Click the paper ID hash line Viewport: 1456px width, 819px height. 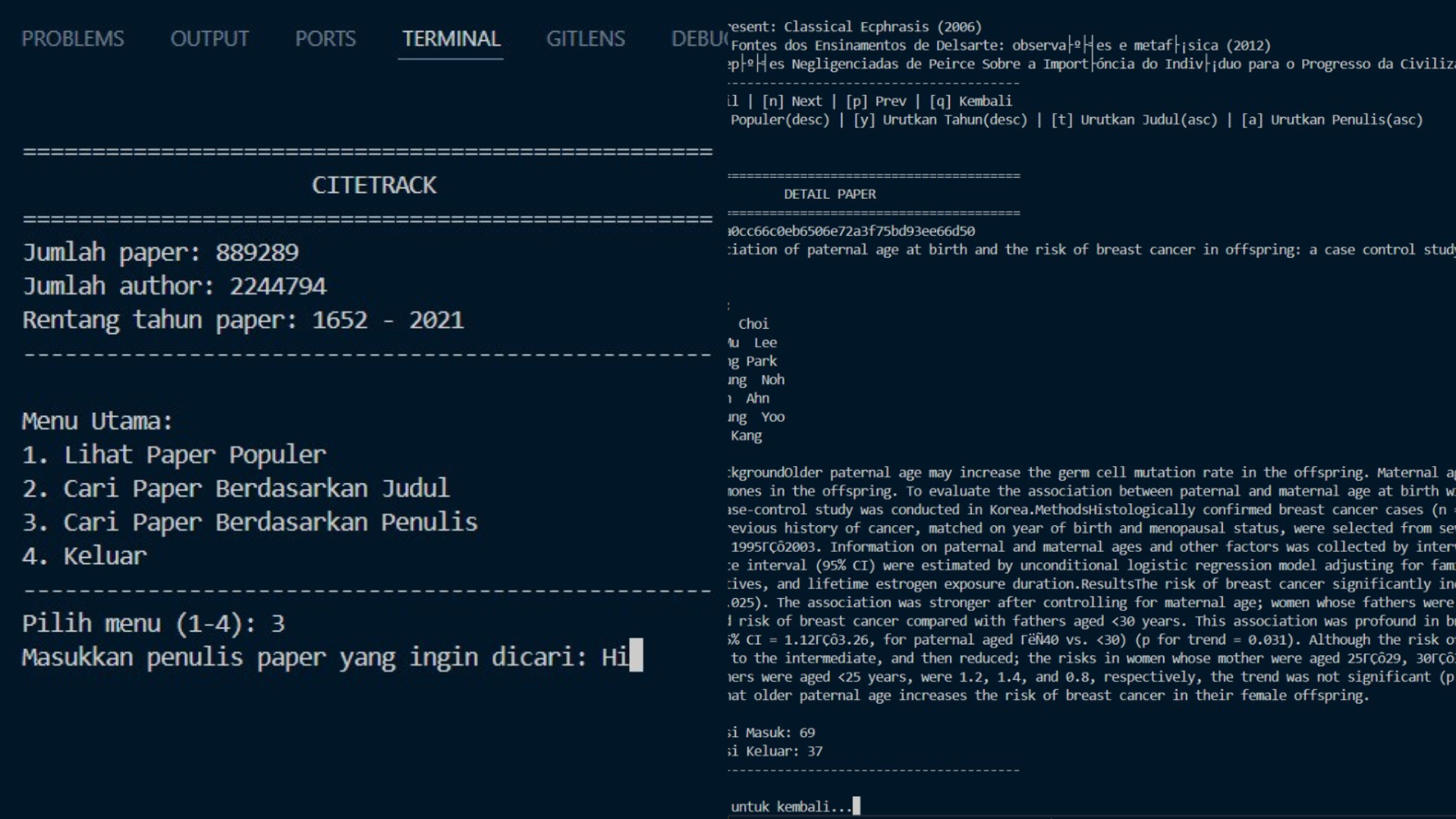[851, 231]
